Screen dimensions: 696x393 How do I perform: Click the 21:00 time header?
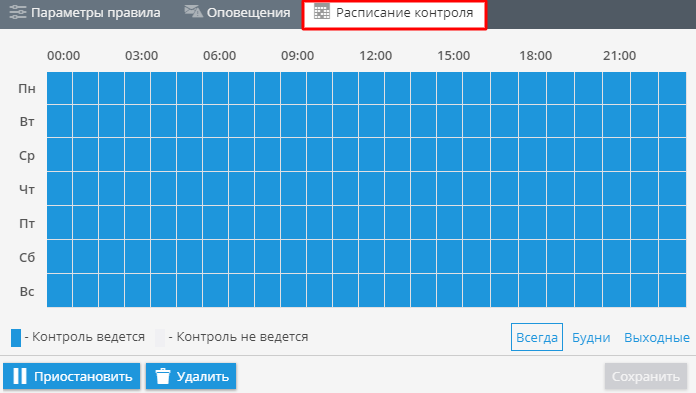point(619,56)
